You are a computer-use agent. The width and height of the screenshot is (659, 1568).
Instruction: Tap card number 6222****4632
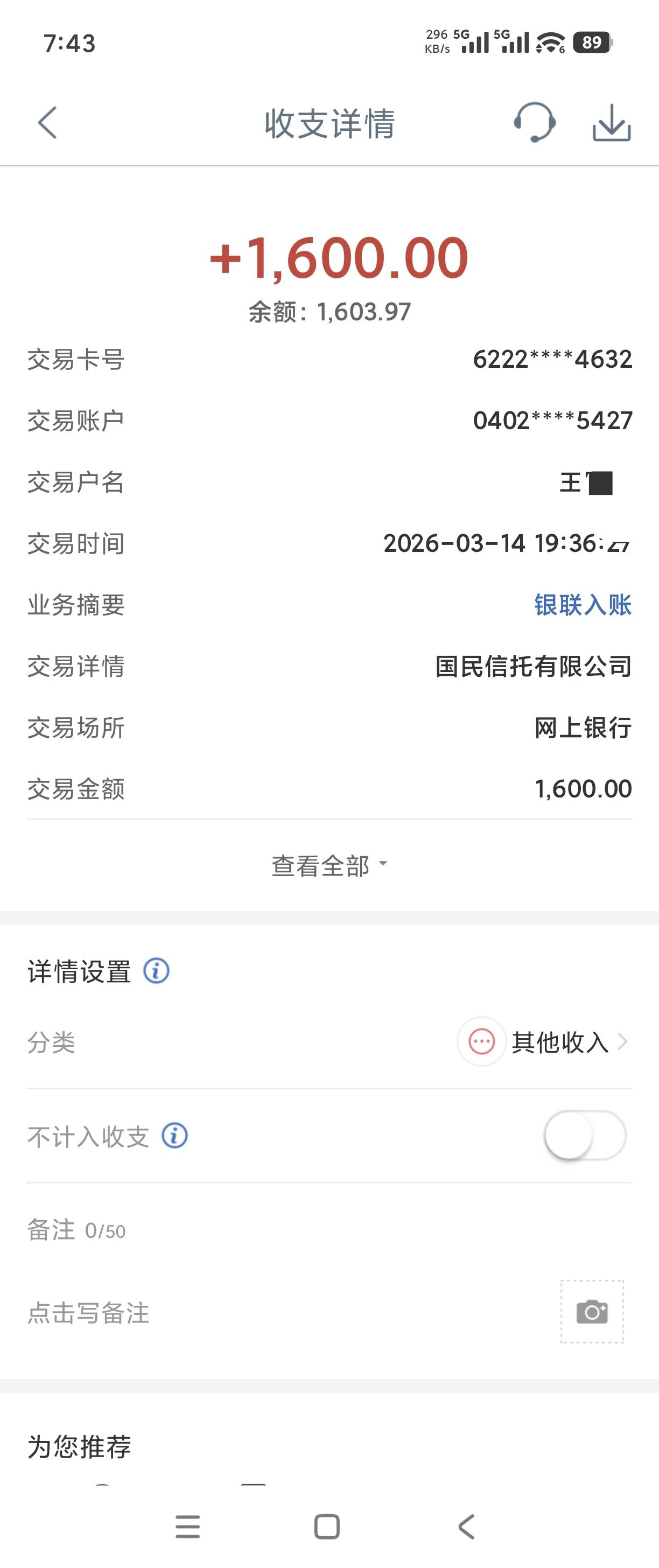pos(552,359)
